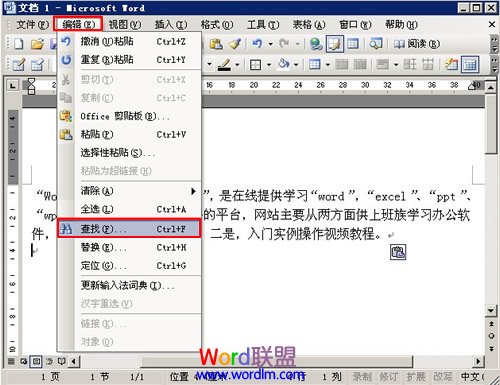Expand the Border Color dropdown arrow

coord(237,64)
